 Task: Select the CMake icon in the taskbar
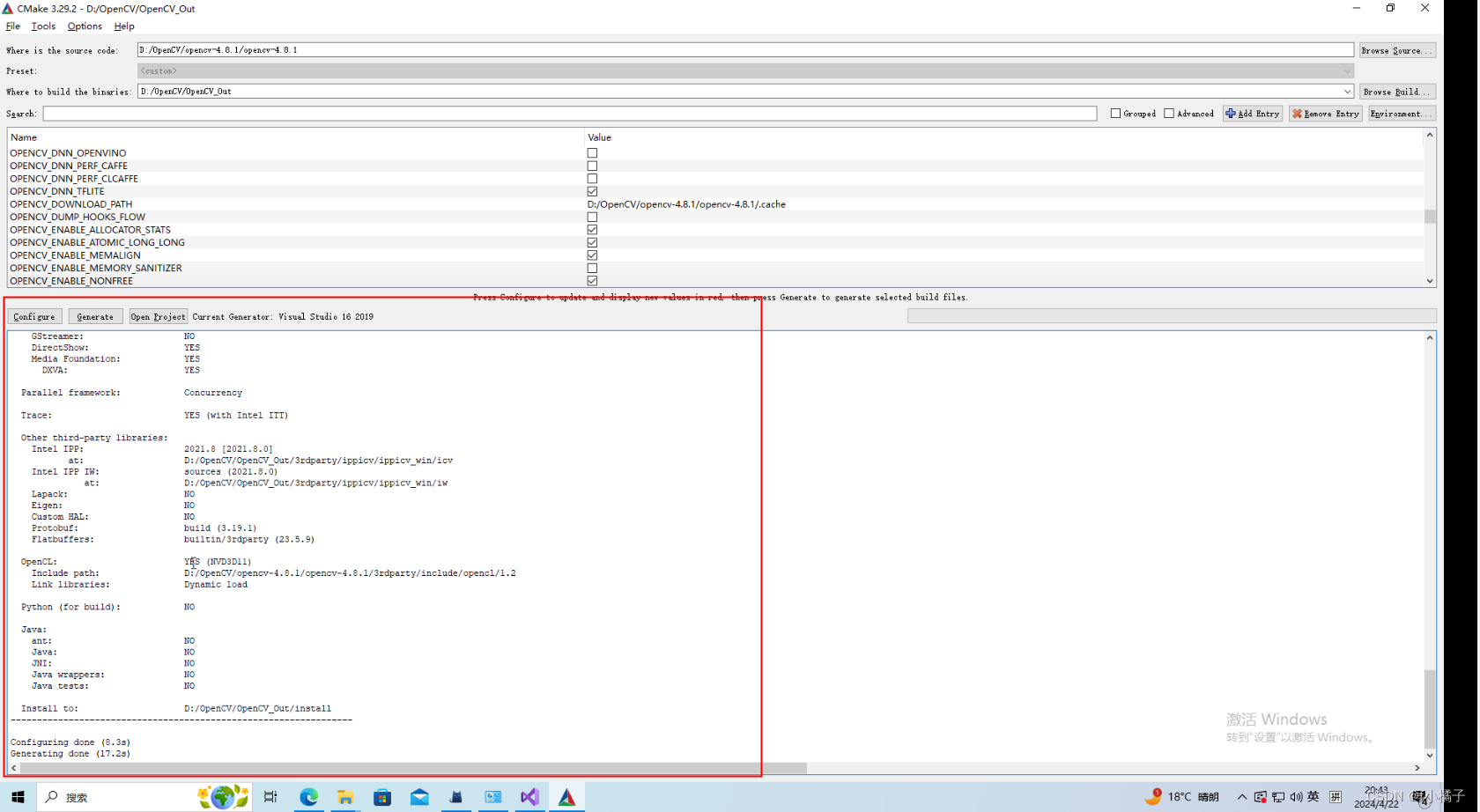566,797
